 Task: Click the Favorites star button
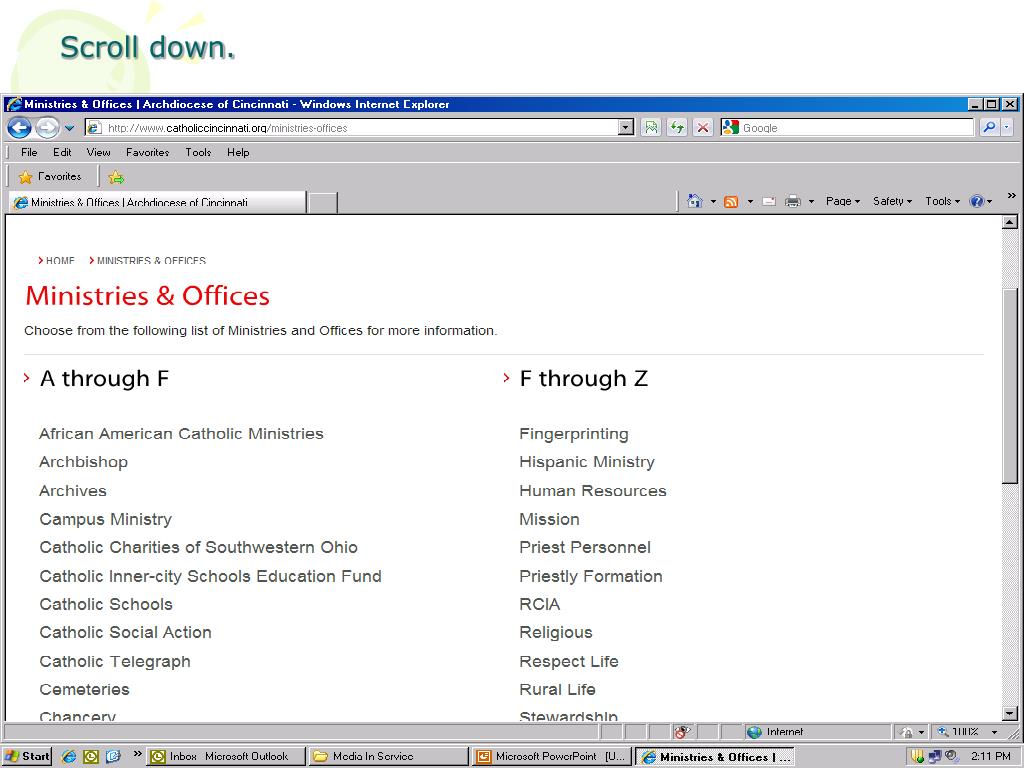coord(50,176)
